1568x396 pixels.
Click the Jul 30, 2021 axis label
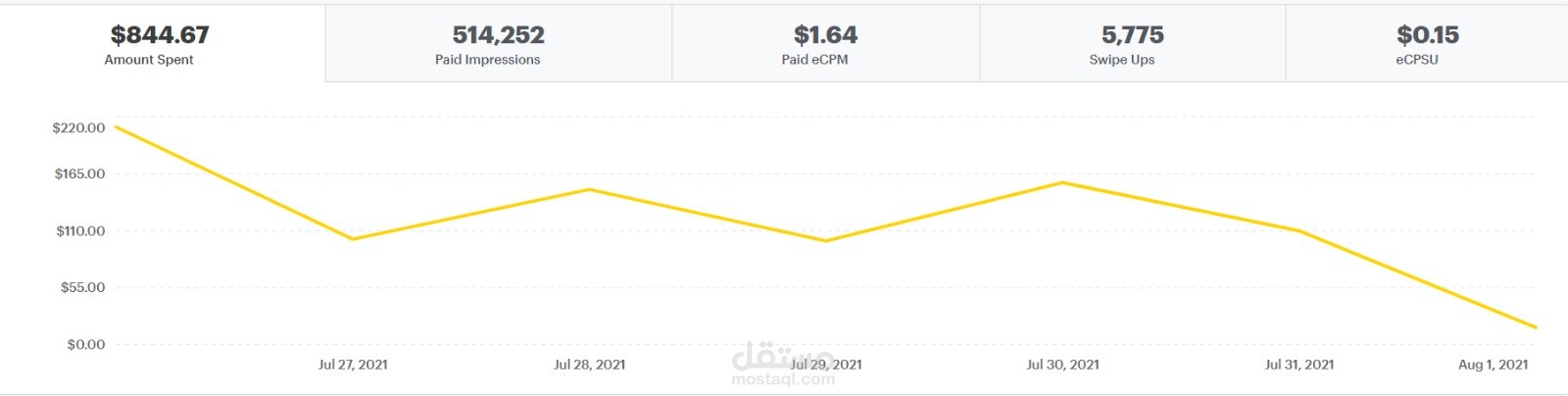click(1062, 365)
